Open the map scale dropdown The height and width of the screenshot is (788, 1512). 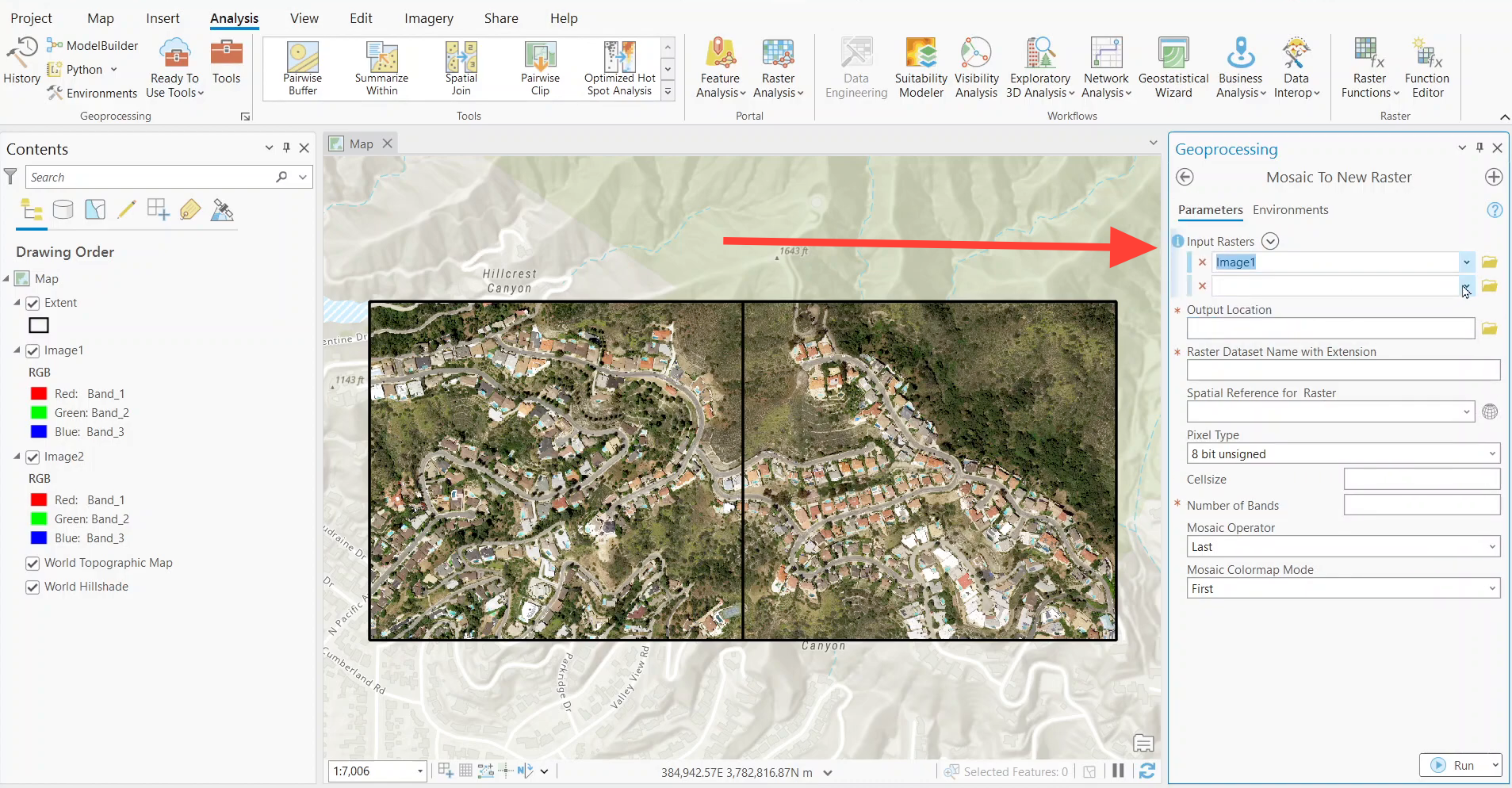[420, 771]
